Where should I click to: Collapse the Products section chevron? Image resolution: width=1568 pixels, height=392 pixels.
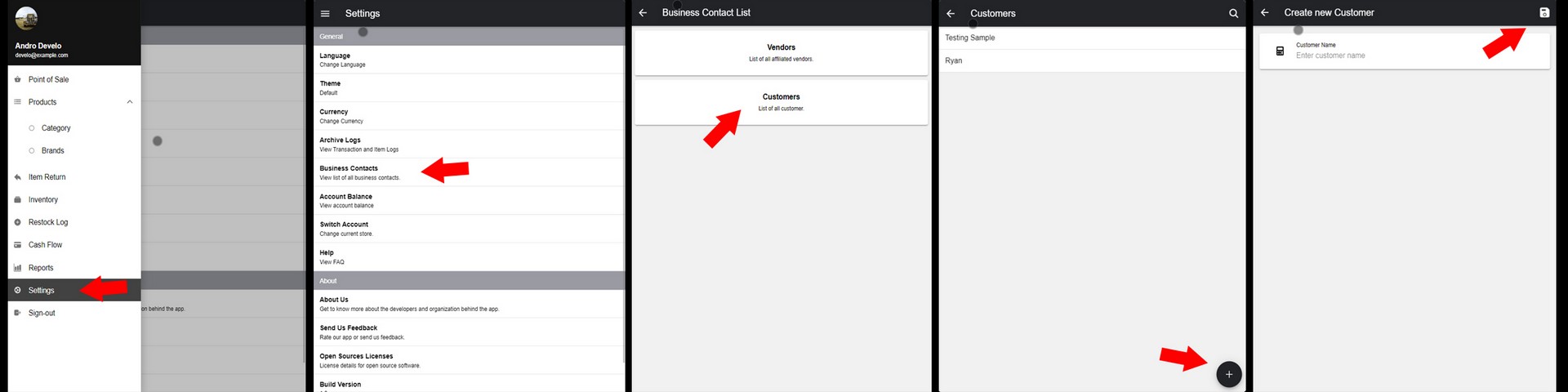click(130, 102)
